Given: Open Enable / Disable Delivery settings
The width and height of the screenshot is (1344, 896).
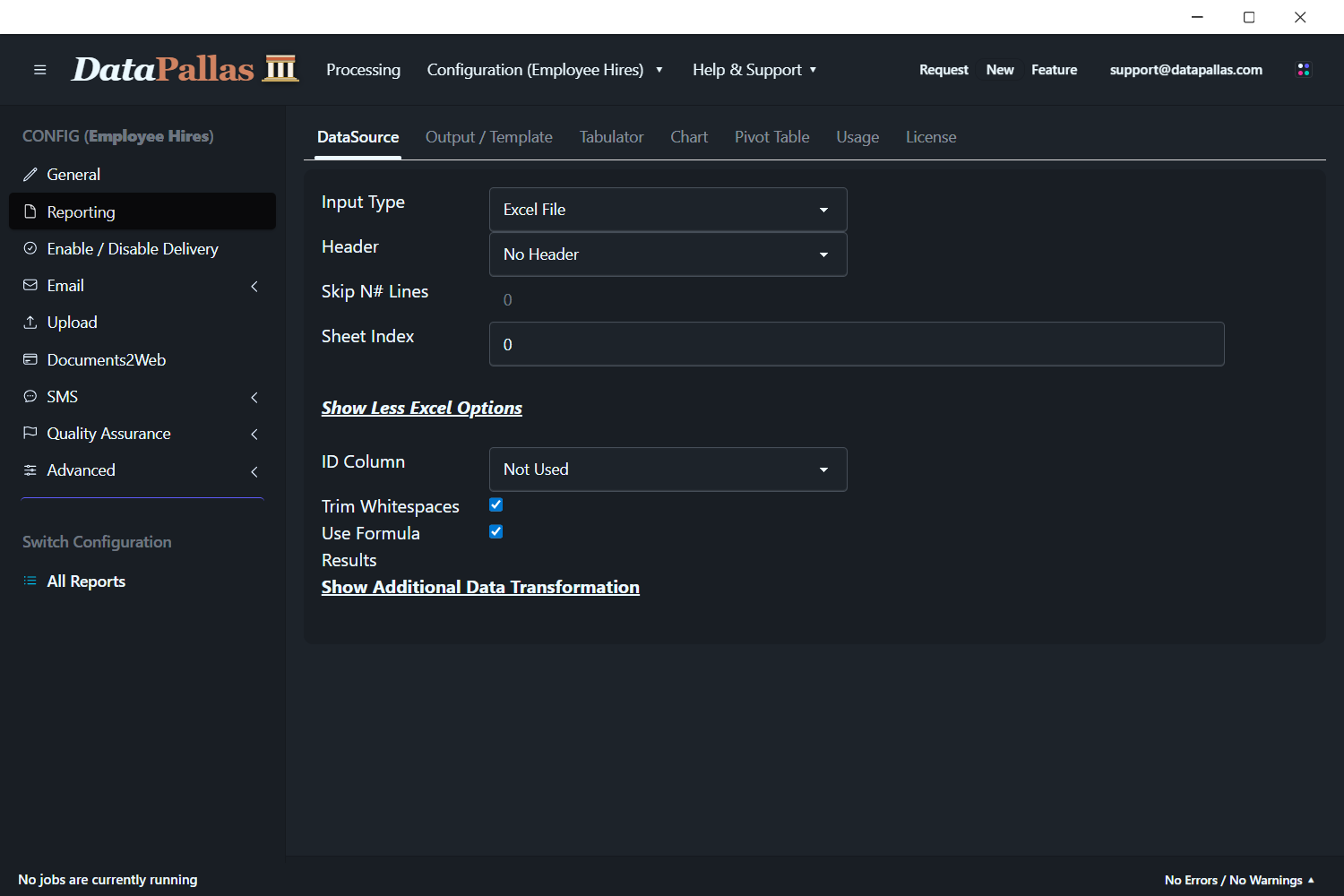Looking at the screenshot, I should (x=142, y=248).
